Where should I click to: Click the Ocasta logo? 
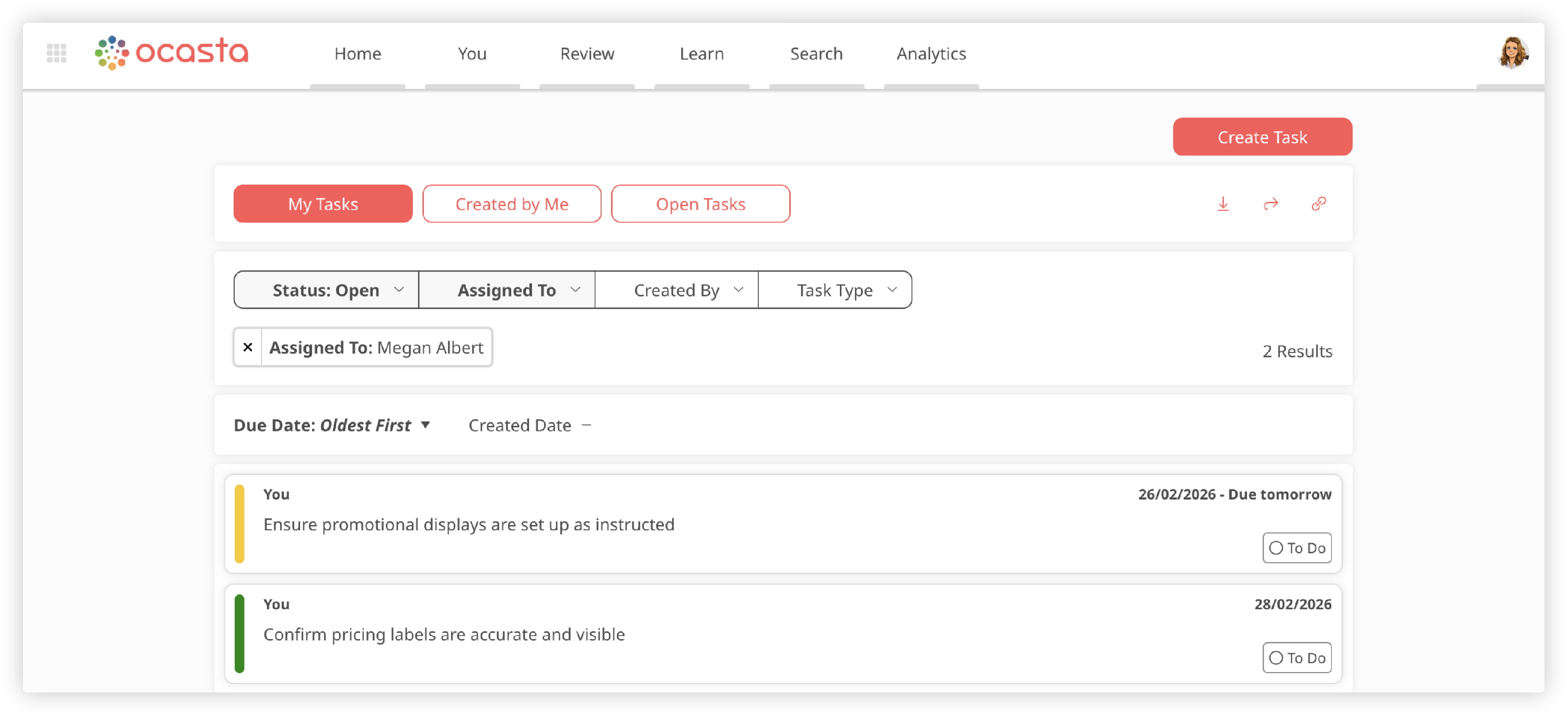(171, 52)
